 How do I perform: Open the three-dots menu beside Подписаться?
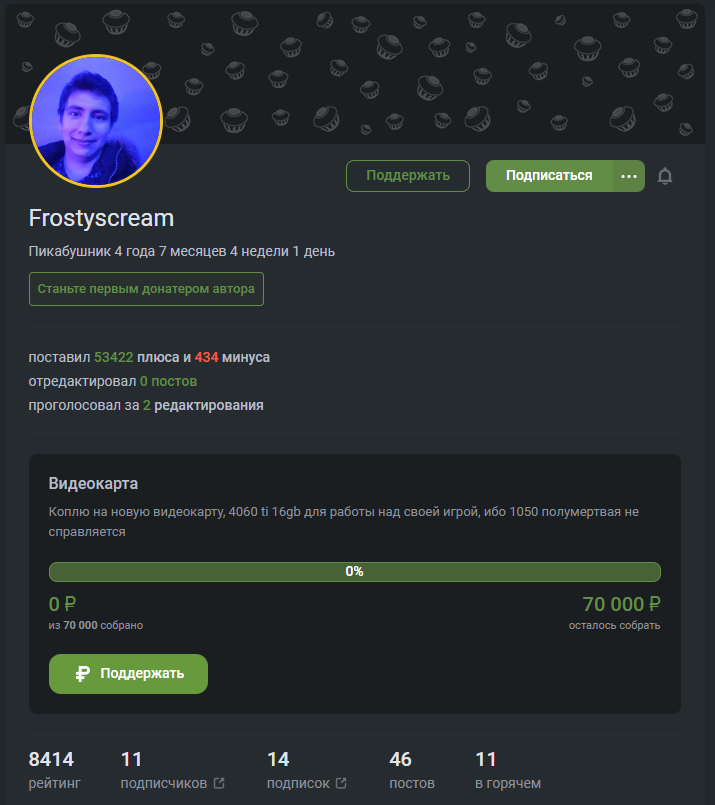(x=629, y=176)
